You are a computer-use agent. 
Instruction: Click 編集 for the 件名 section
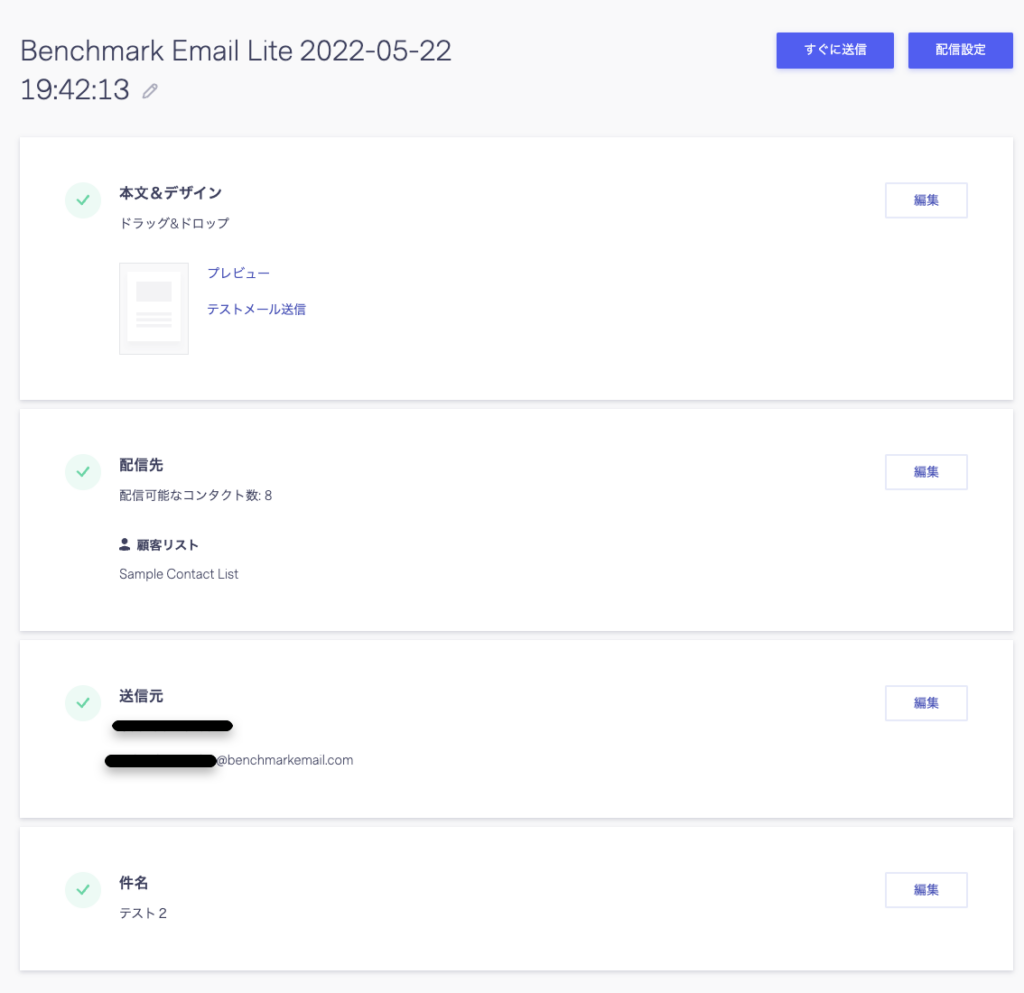(926, 890)
